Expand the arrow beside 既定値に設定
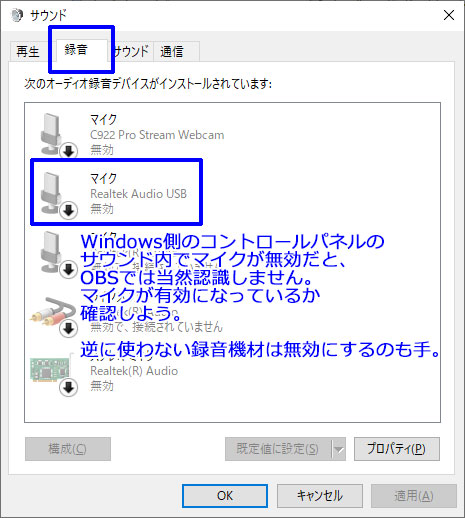The height and width of the screenshot is (518, 465). [x=339, y=449]
